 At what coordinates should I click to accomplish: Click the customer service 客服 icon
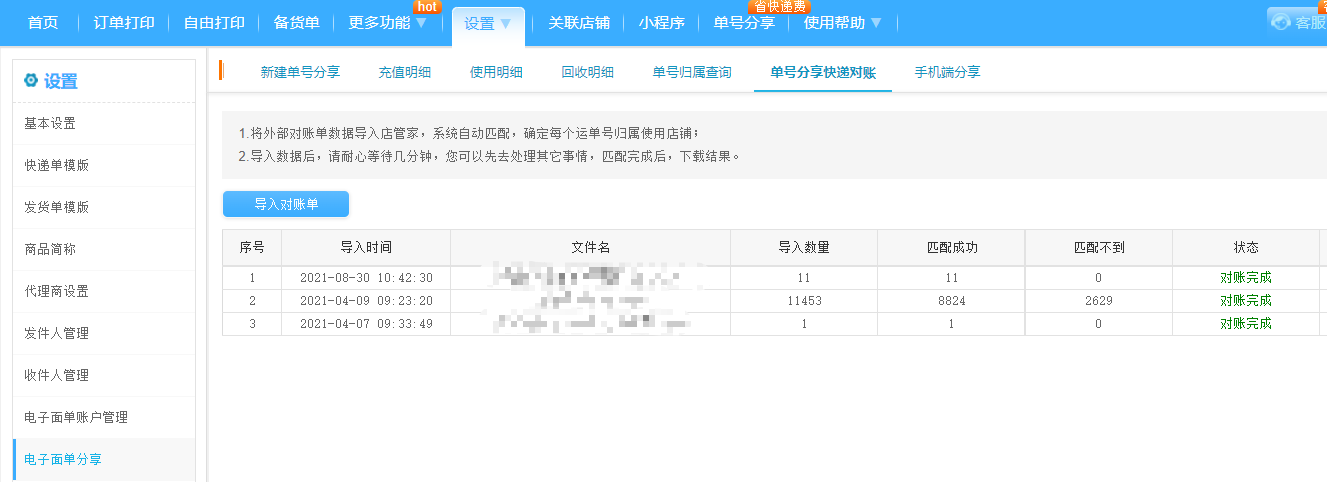[x=1282, y=22]
